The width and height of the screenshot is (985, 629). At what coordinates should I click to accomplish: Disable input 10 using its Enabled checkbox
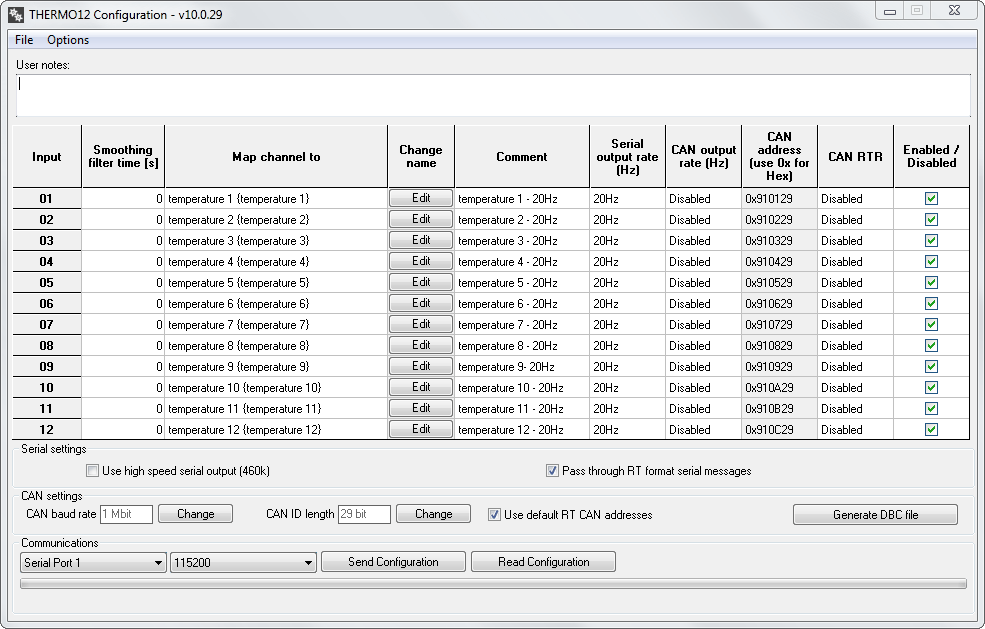coord(931,388)
